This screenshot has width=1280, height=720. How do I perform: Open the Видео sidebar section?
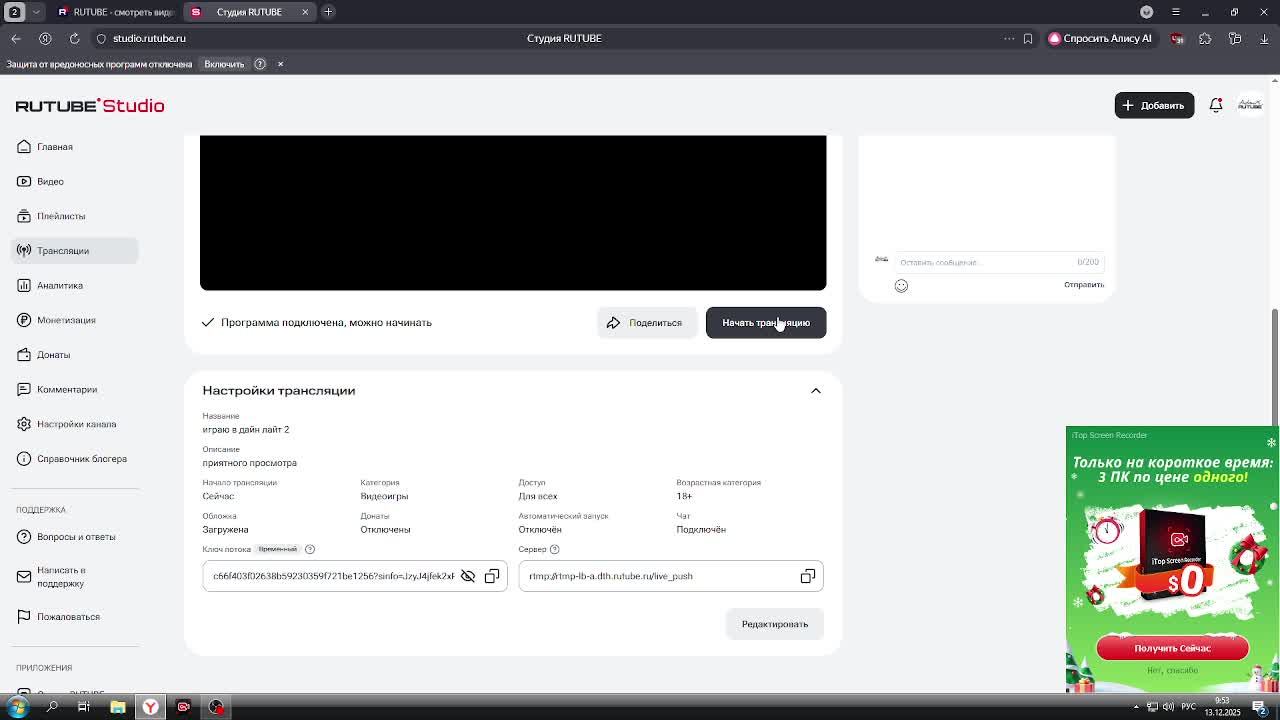coord(74,181)
